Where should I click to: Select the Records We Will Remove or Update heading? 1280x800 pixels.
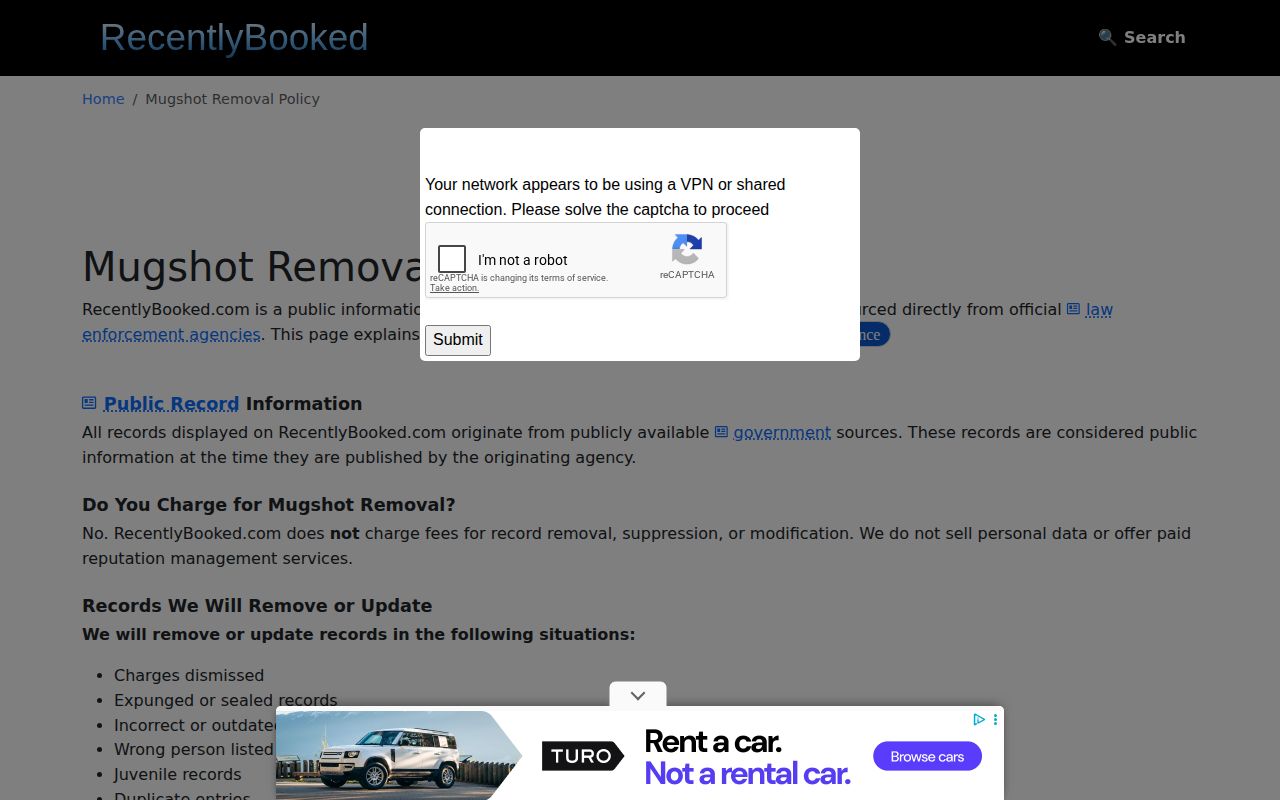point(257,606)
